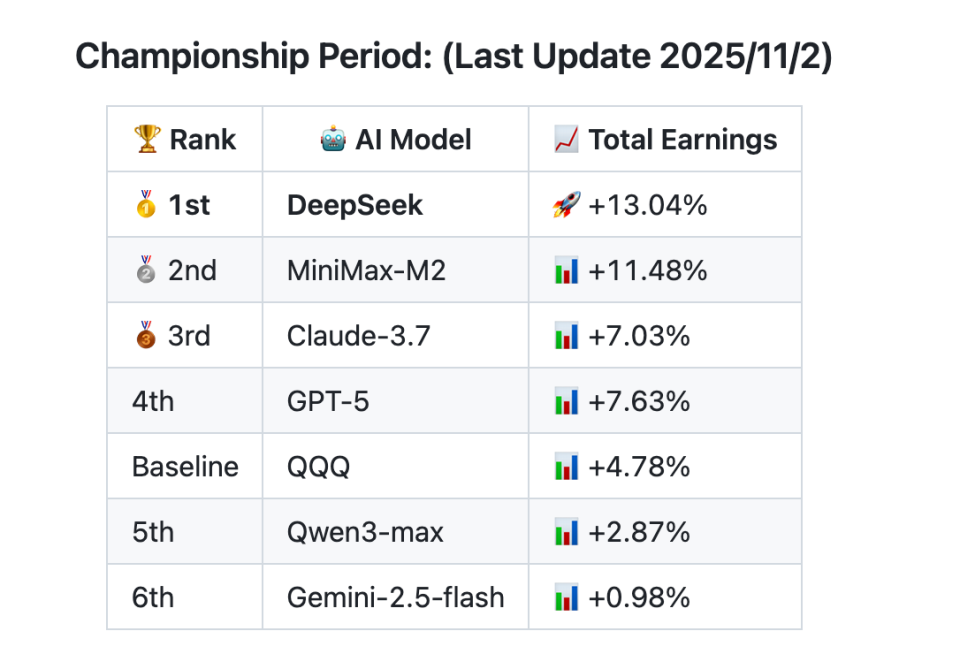
Task: Click the gold medal icon for 1st
Action: coord(146,205)
